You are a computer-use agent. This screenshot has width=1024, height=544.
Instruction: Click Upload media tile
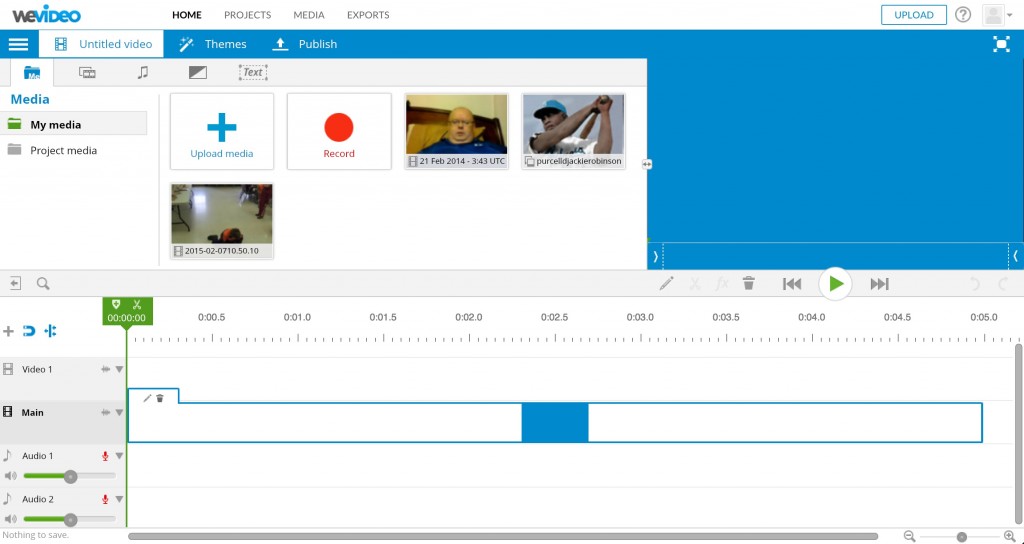pos(222,131)
